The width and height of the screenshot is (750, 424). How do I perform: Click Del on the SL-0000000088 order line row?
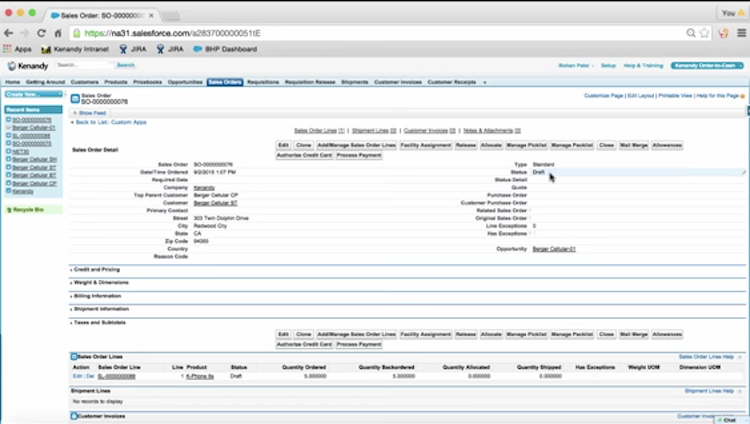(90, 376)
